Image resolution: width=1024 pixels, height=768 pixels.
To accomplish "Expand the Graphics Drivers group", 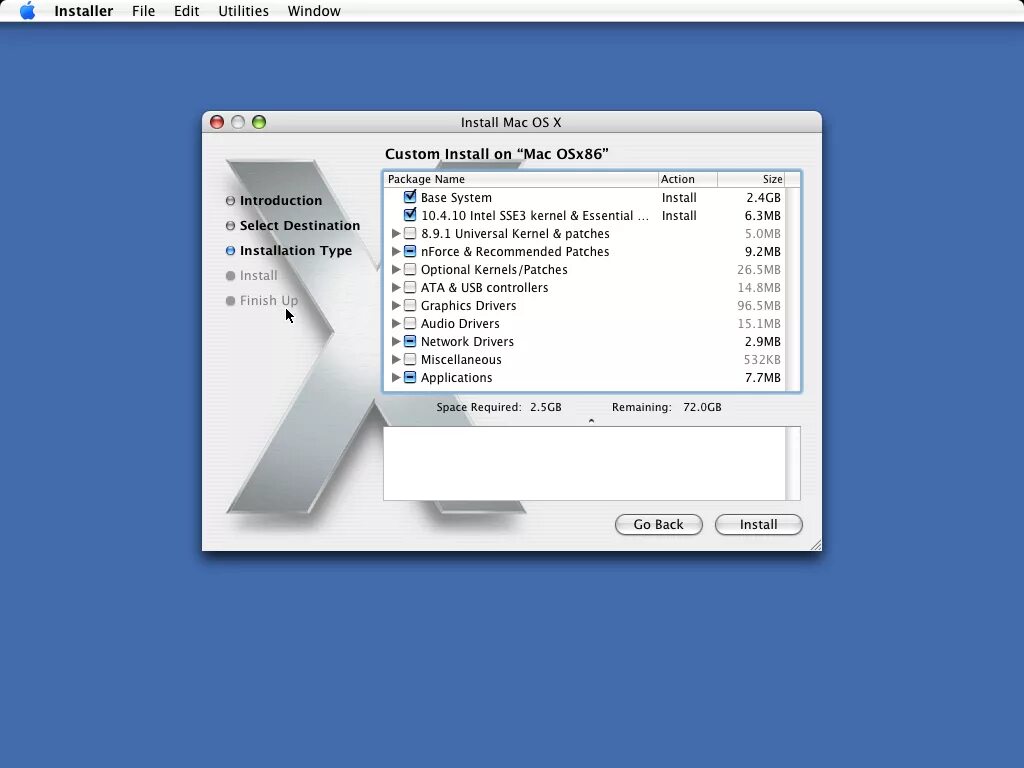I will pos(396,305).
